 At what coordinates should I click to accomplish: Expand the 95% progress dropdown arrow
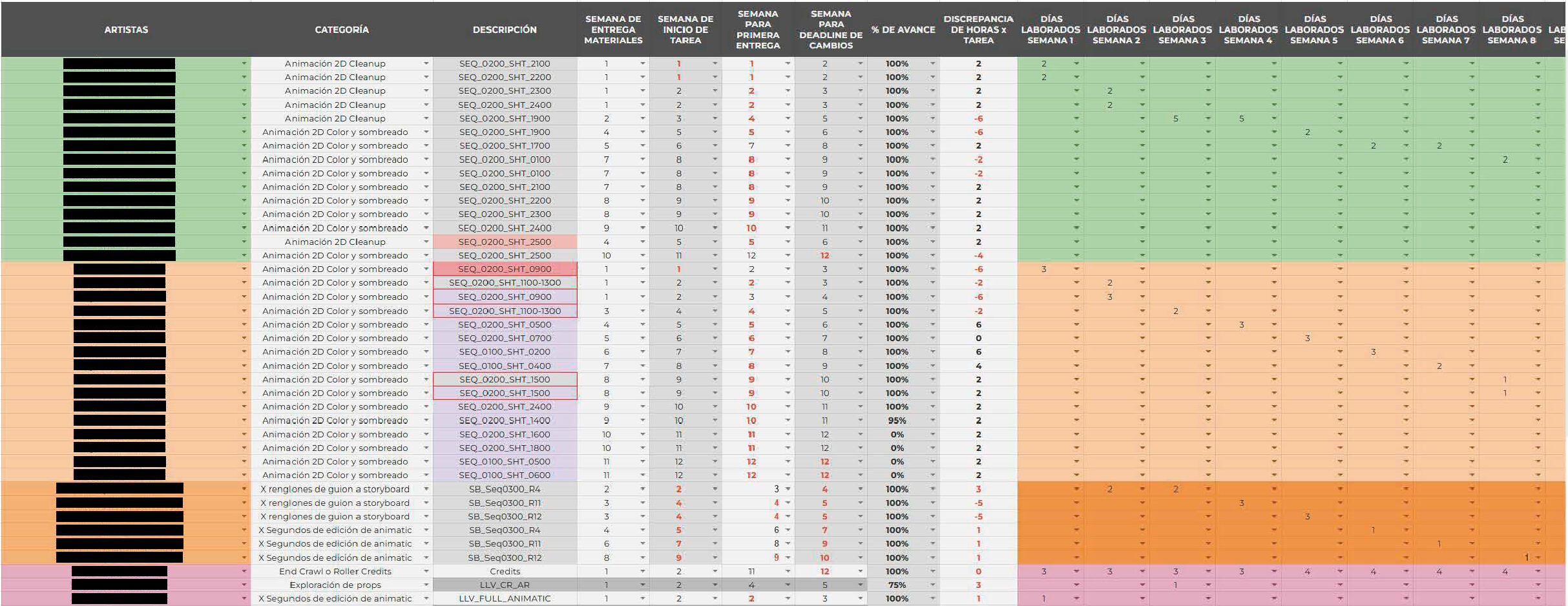coord(932,421)
